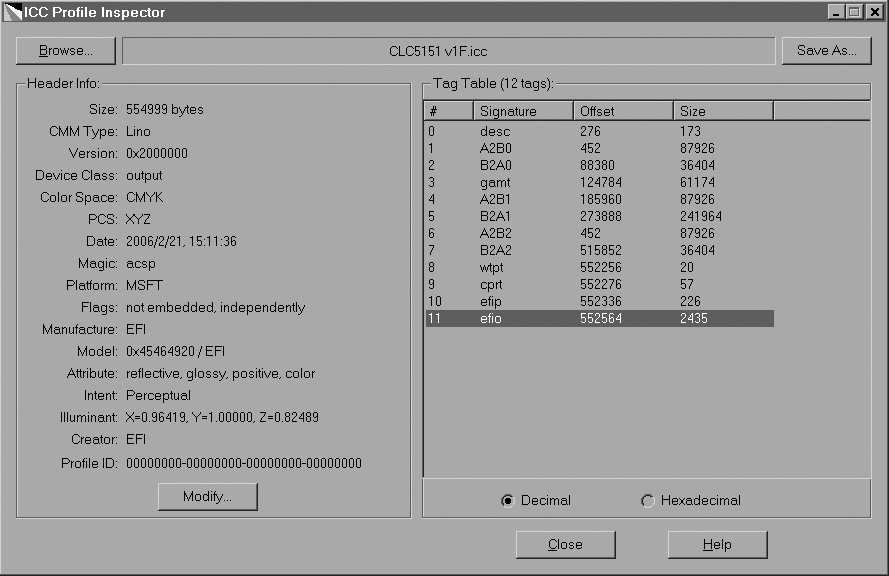The image size is (889, 576).
Task: Click the ICC Profile Inspector title icon
Action: (12, 12)
